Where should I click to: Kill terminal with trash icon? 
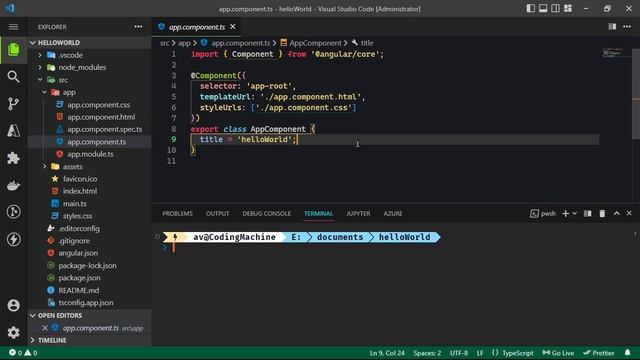coord(602,213)
